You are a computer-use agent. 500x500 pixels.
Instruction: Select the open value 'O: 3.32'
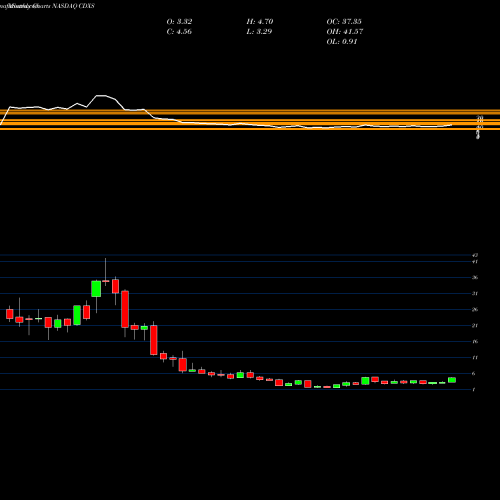pyautogui.click(x=179, y=22)
